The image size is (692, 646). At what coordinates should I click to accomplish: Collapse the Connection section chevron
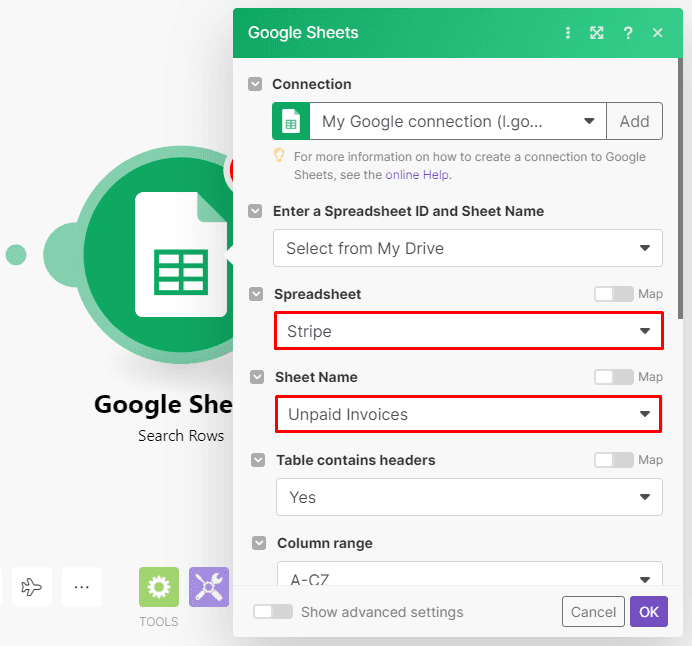[256, 85]
